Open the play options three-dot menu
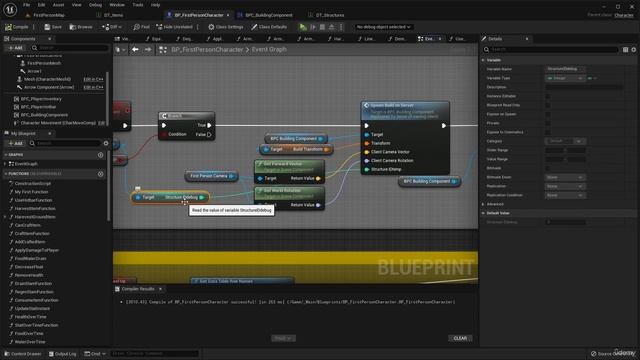This screenshot has width=640, height=360. 341,27
